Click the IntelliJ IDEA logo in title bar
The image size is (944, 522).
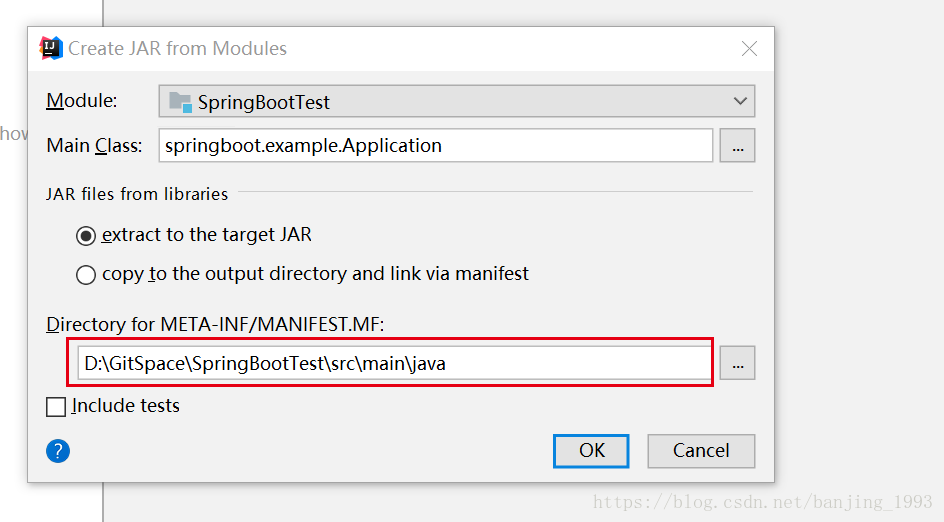click(x=51, y=48)
